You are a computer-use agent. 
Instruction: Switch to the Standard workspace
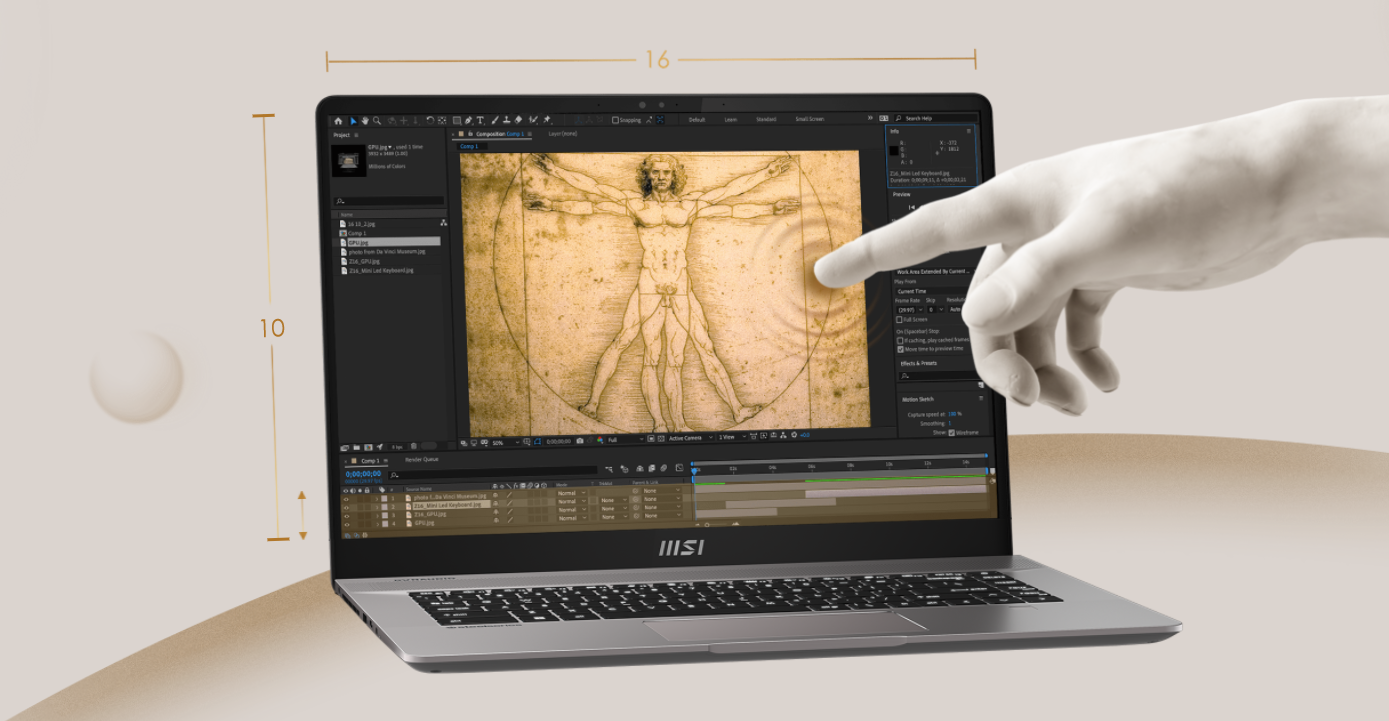tap(766, 119)
